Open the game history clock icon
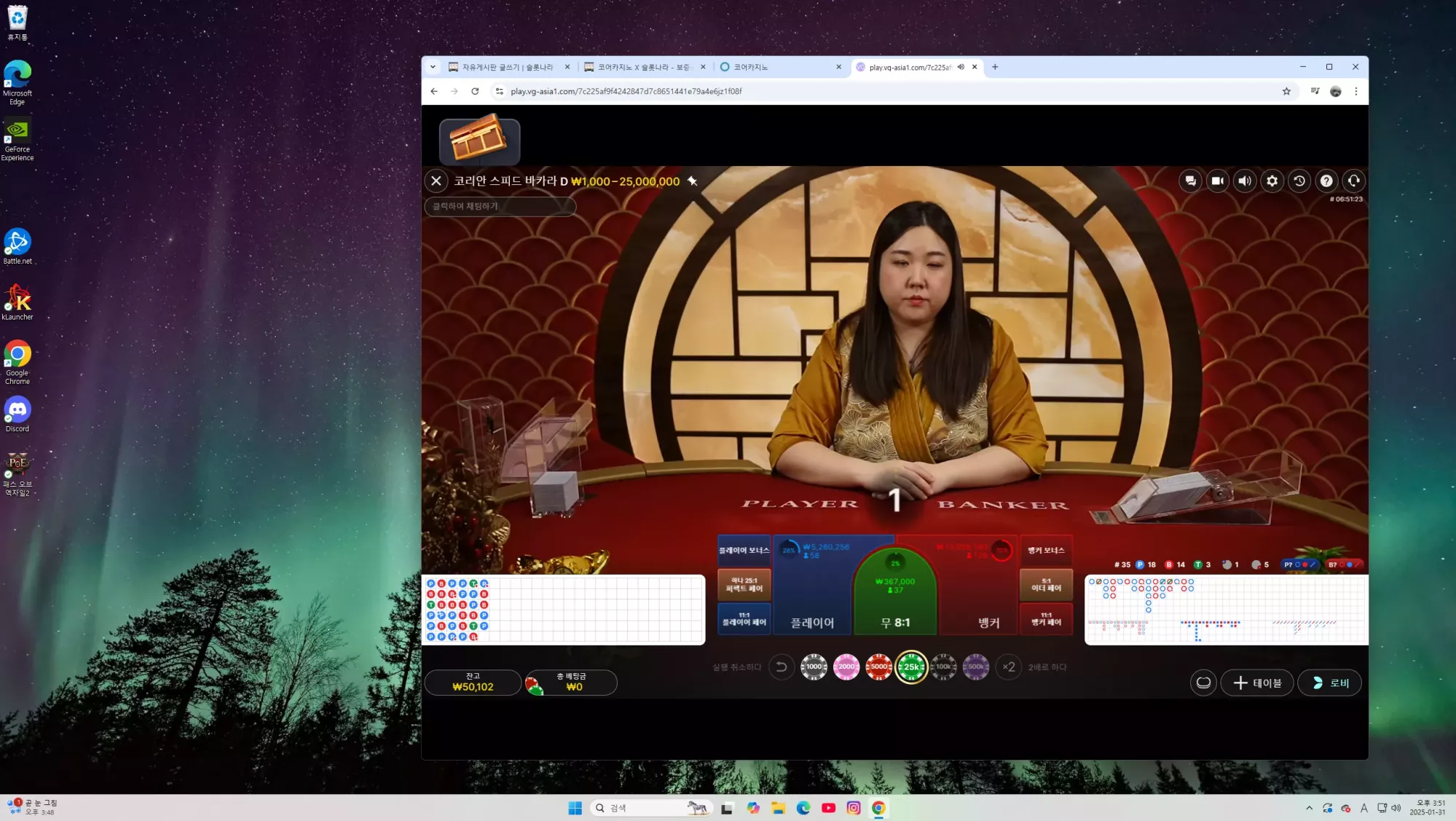 [1299, 181]
